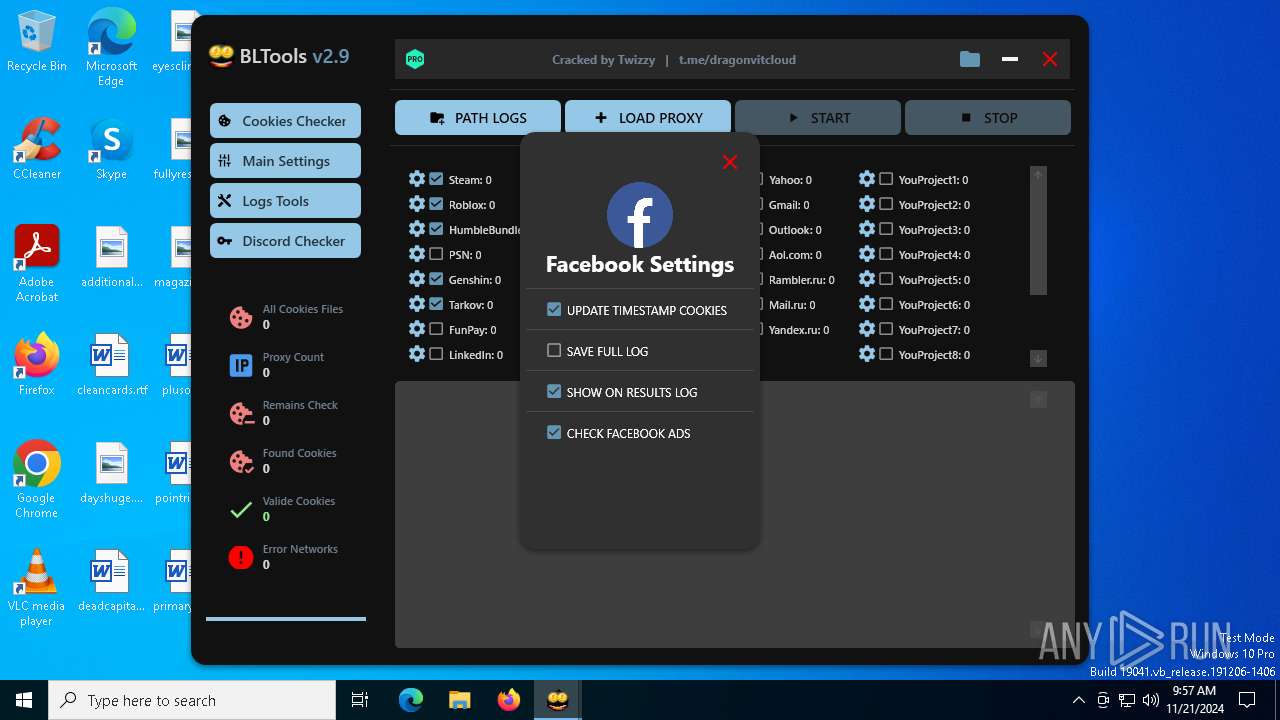1280x720 pixels.
Task: Open YouProject2 settings gear icon
Action: 867,204
